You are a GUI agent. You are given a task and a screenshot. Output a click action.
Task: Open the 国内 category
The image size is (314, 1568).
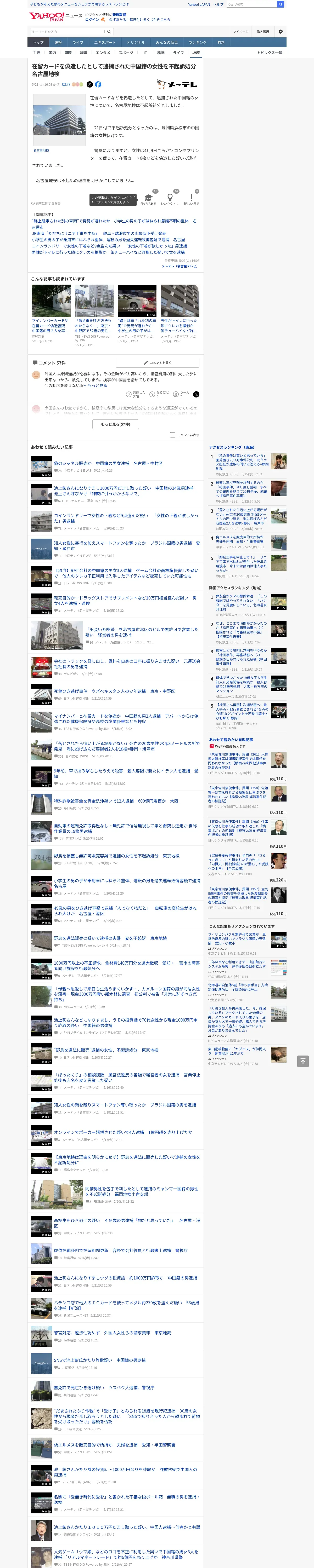[52, 53]
